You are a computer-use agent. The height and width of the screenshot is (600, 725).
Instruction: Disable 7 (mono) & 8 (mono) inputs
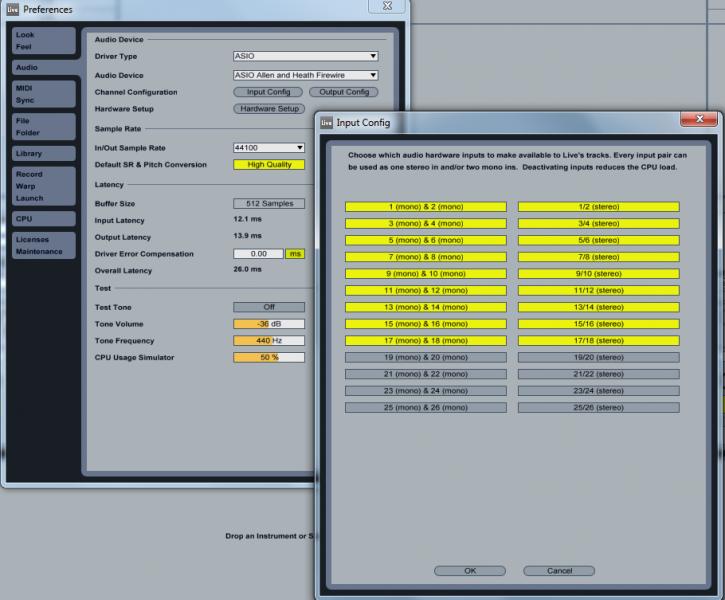coord(426,257)
